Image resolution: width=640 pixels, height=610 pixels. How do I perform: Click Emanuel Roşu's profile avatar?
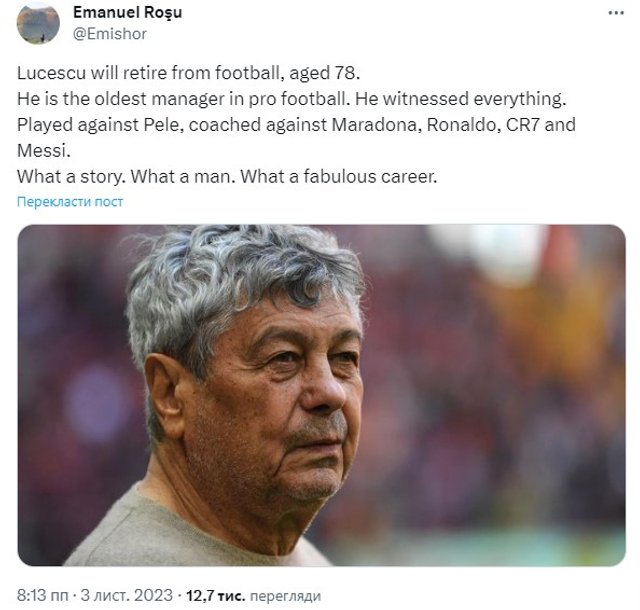click(38, 24)
